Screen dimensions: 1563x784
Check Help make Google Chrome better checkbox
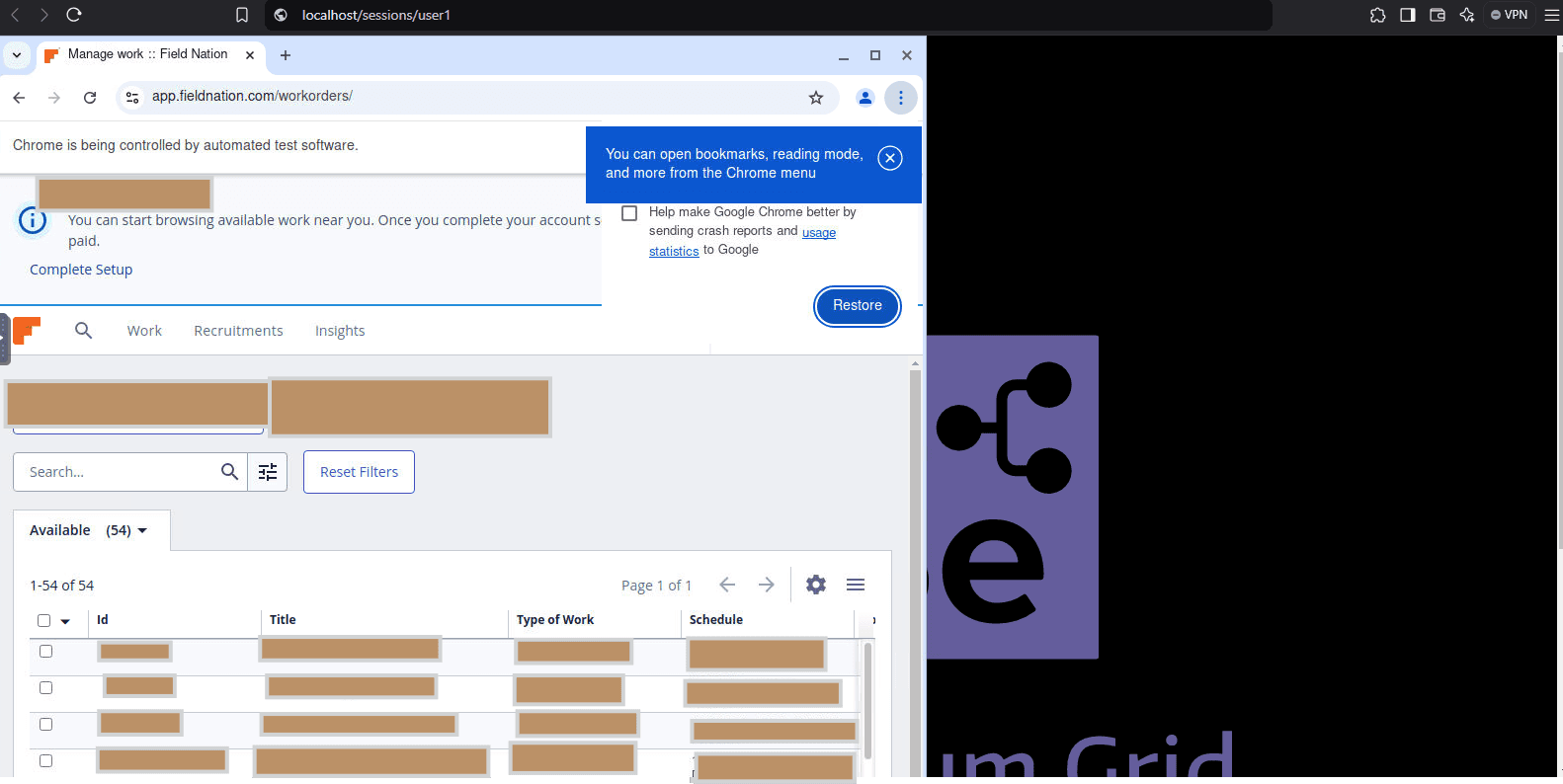629,213
